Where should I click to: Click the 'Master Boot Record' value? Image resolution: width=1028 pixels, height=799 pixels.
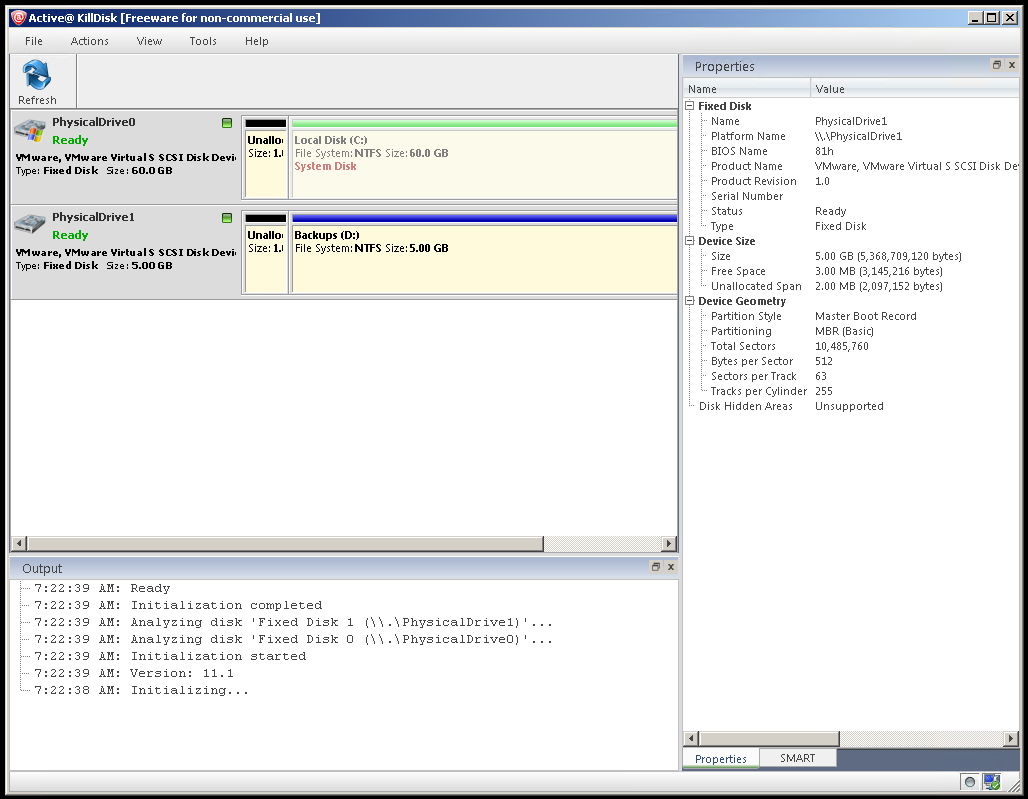865,317
